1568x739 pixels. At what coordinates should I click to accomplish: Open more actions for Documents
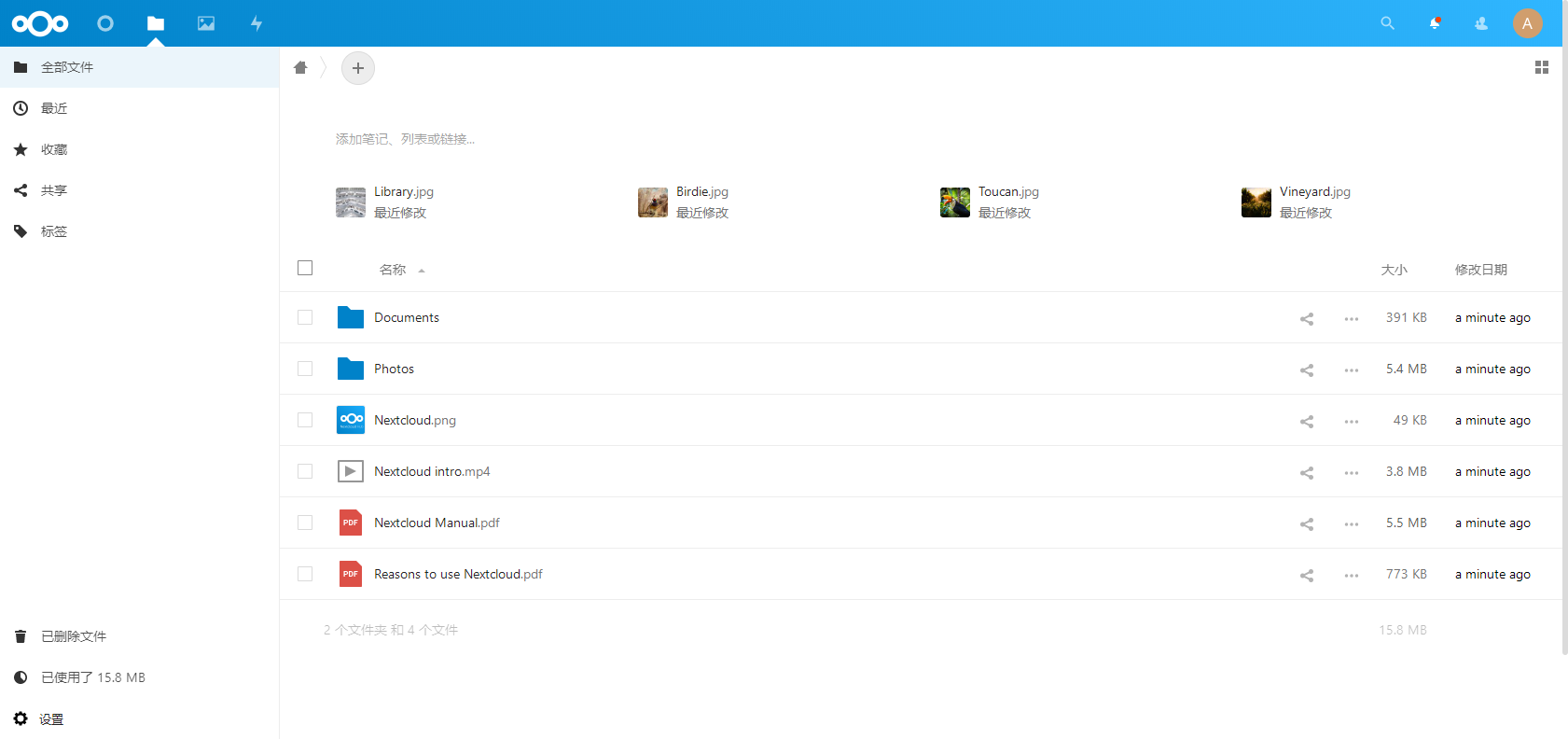click(1352, 319)
